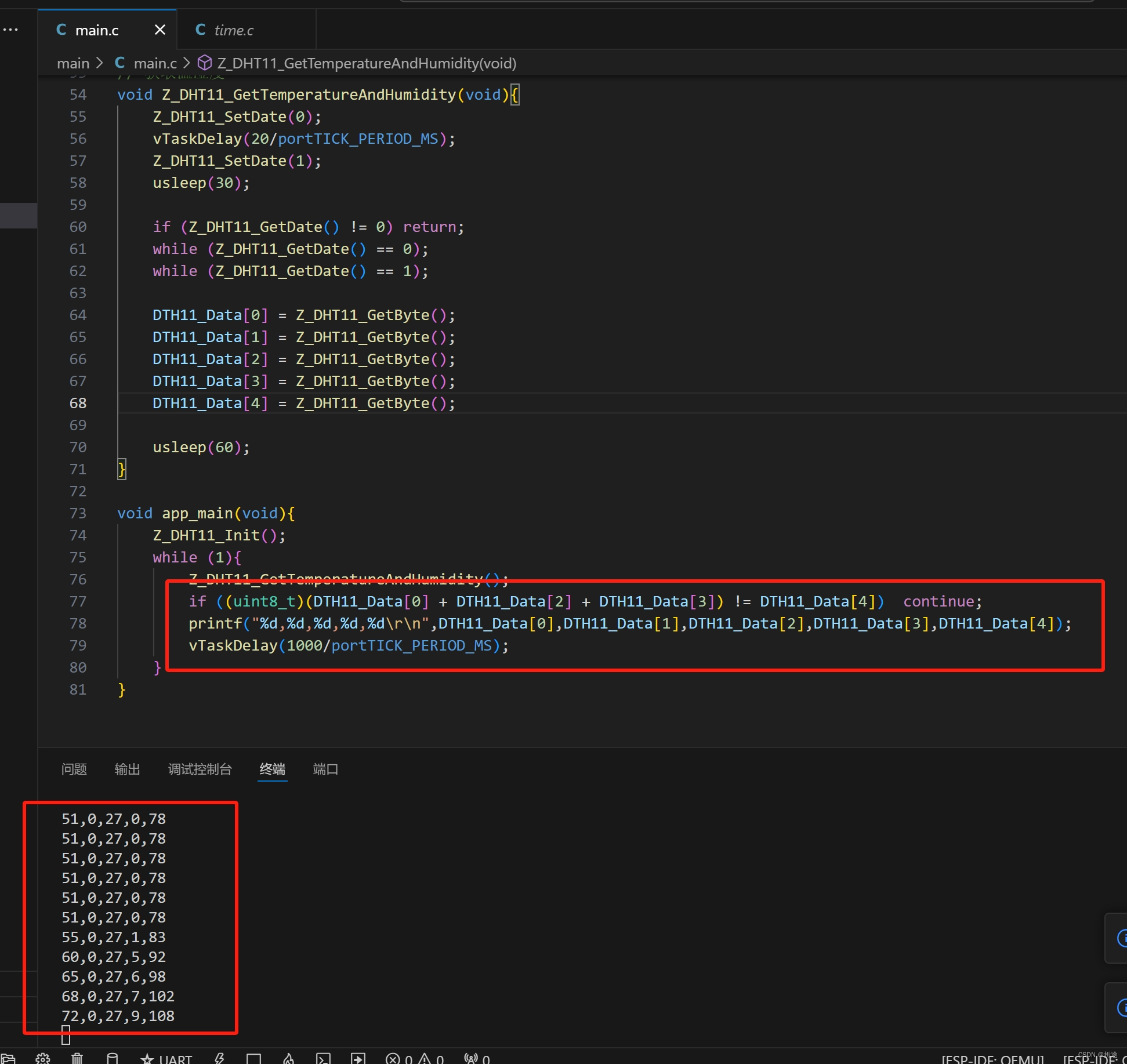Viewport: 1127px width, 1064px height.
Task: Open the ESP-IDF terminal icon
Action: coord(323,1058)
